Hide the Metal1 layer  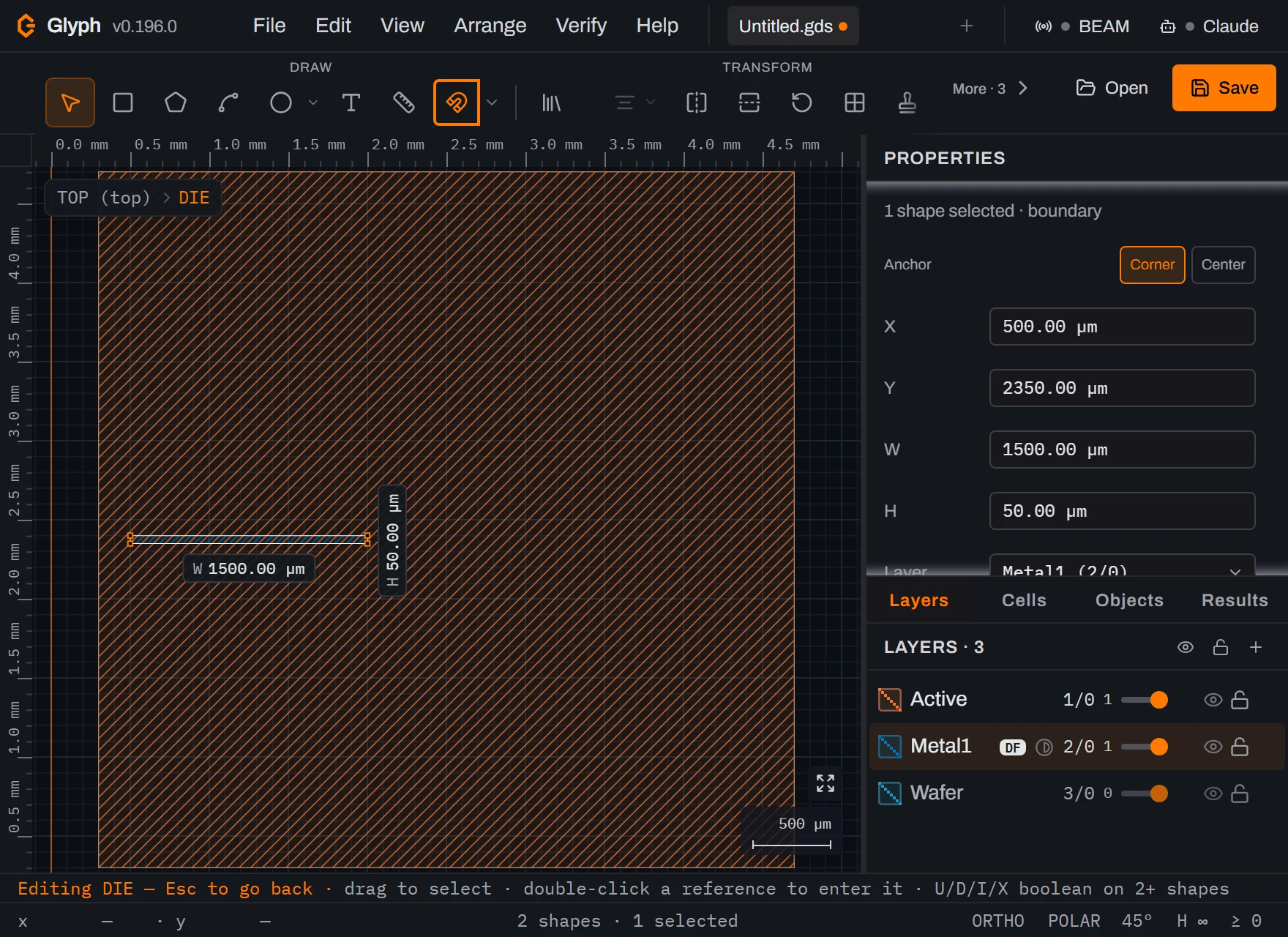click(1213, 747)
